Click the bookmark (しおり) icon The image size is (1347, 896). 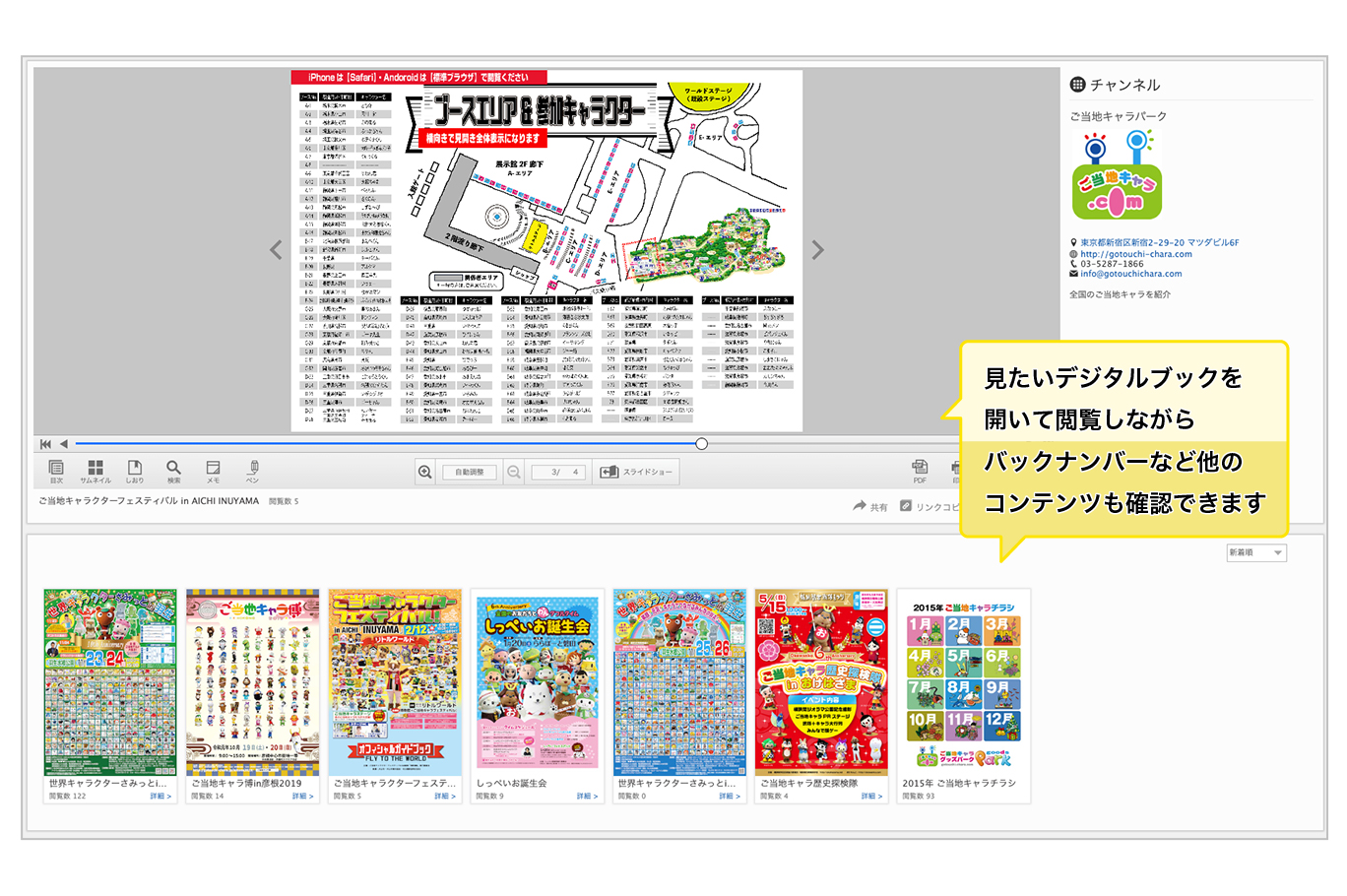pos(135,469)
